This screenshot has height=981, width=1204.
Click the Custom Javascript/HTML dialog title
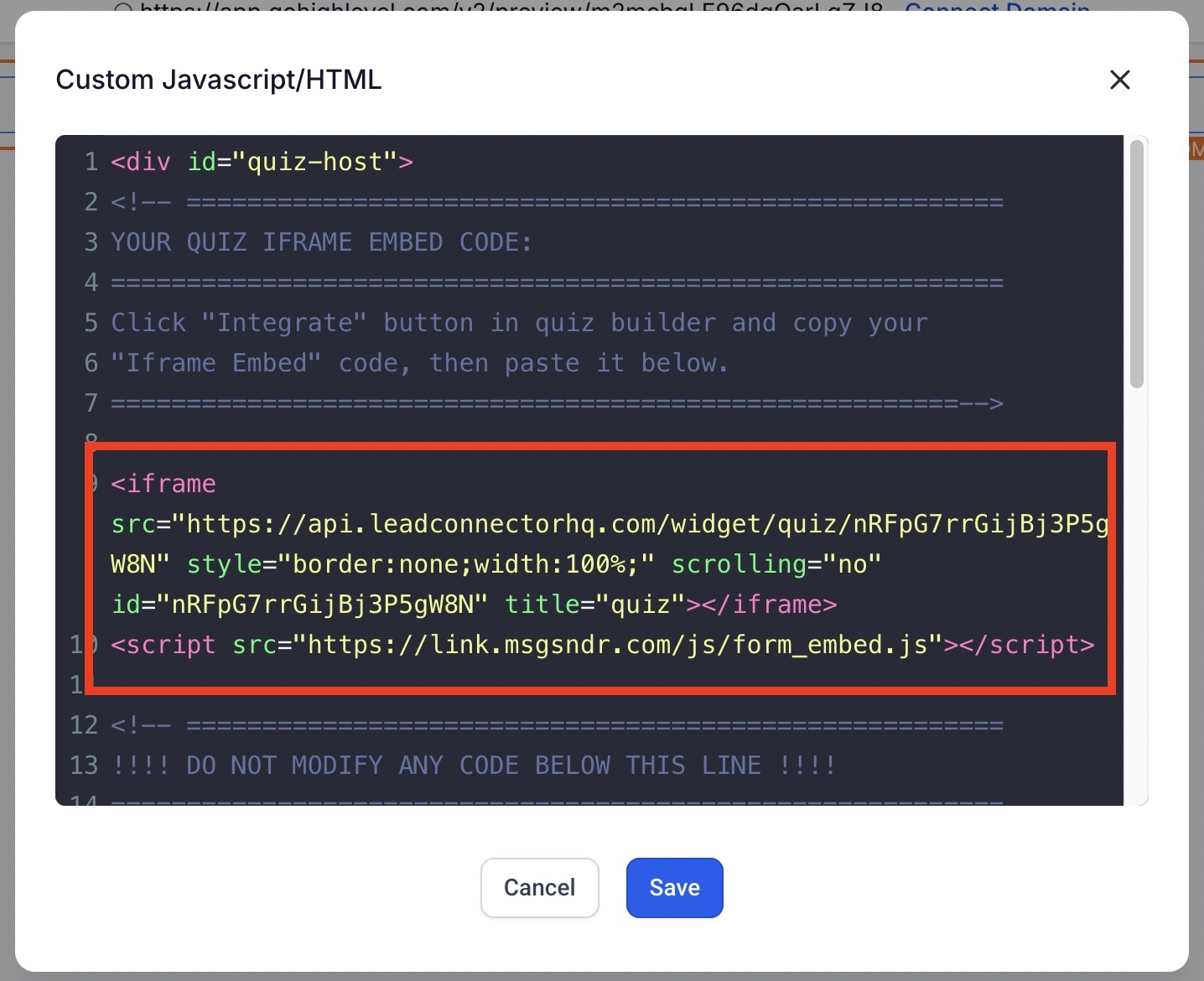pyautogui.click(x=219, y=80)
